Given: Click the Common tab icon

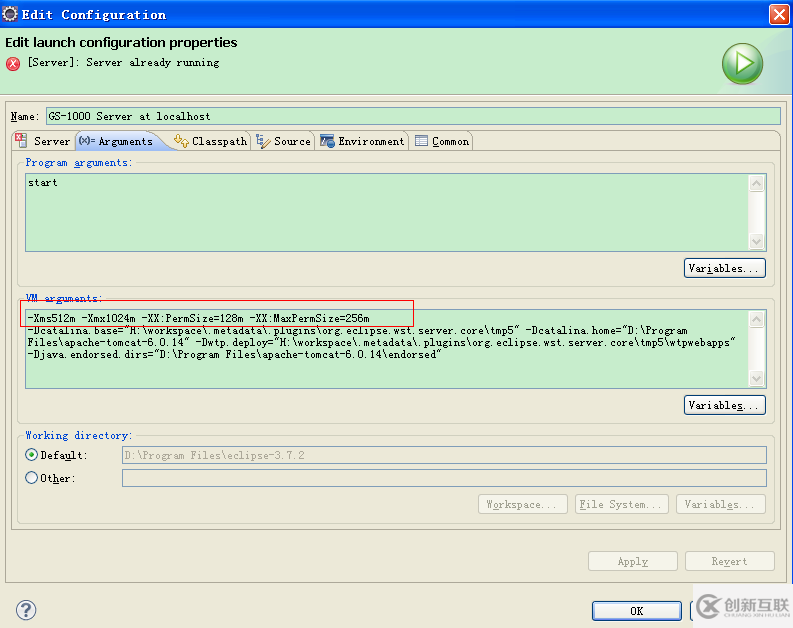Looking at the screenshot, I should pyautogui.click(x=421, y=141).
